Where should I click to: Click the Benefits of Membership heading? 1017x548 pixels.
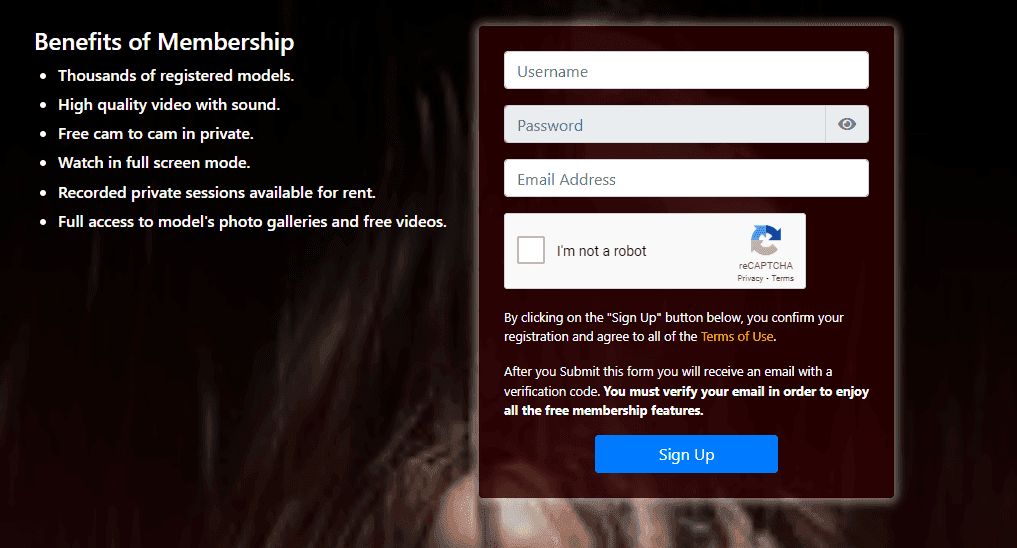164,42
